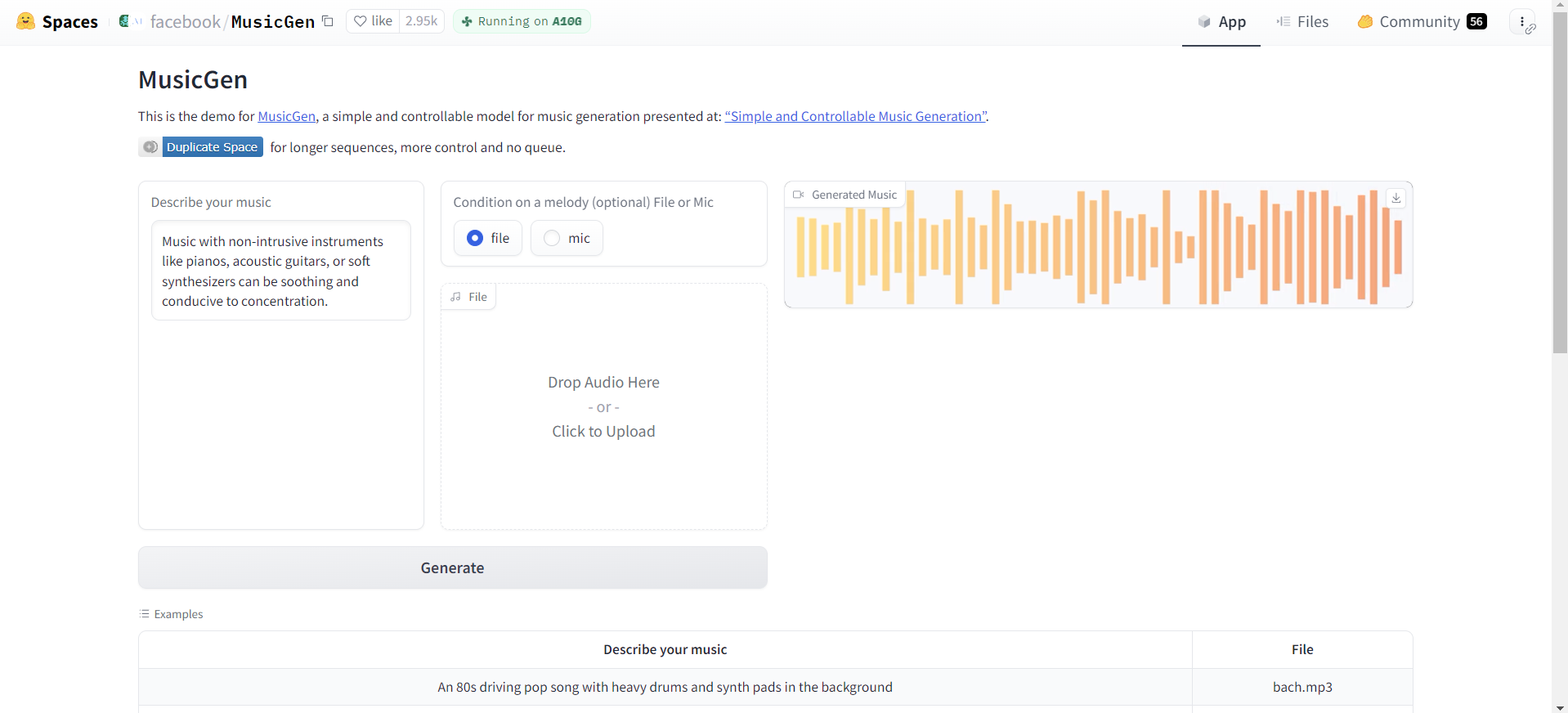
Task: Click the Drop Audio Here upload area
Action: (x=603, y=406)
